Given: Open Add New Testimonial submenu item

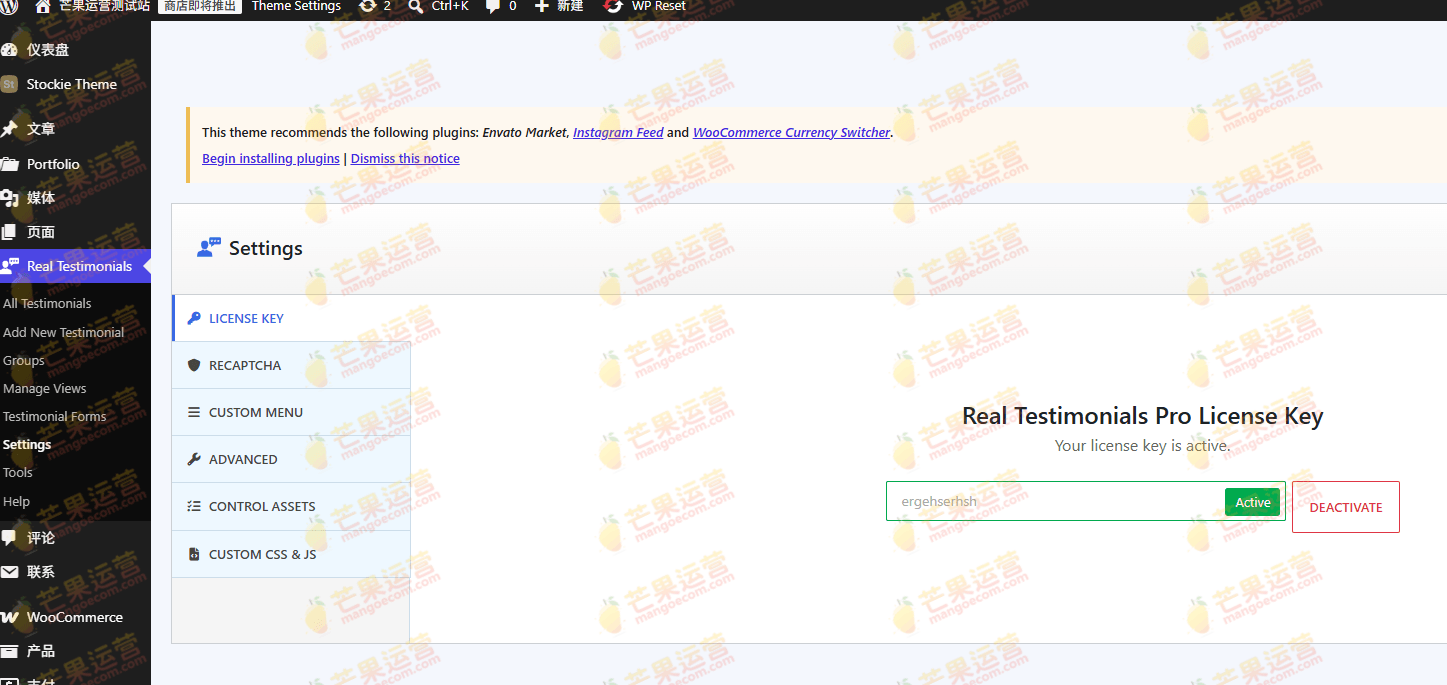Looking at the screenshot, I should 64,332.
